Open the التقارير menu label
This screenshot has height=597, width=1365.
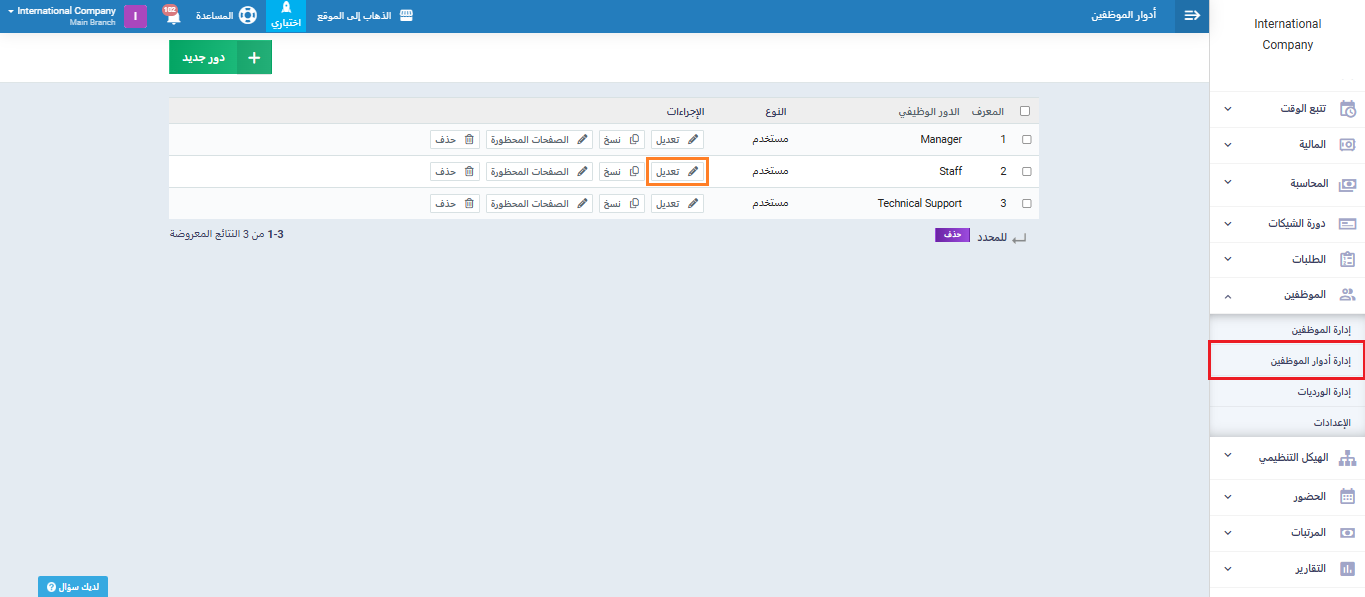coord(1311,569)
